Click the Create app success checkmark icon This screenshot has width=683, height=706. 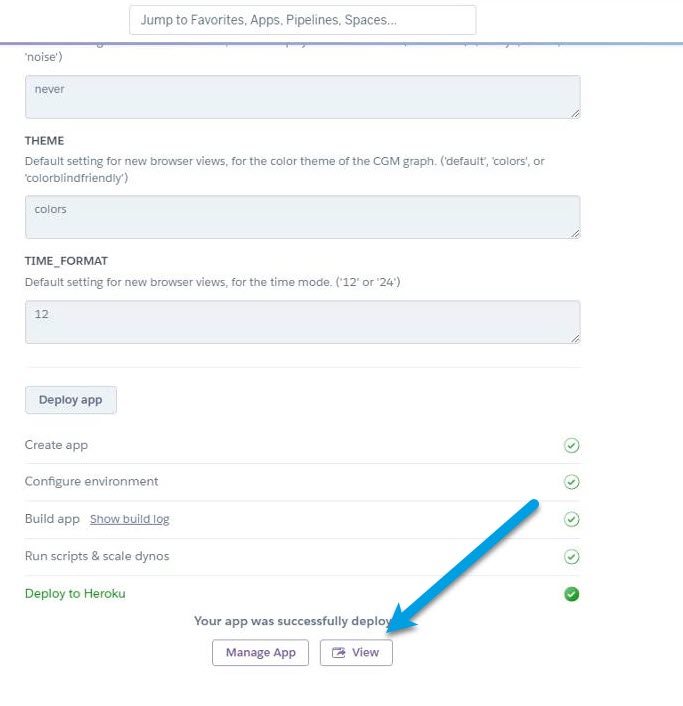point(571,446)
